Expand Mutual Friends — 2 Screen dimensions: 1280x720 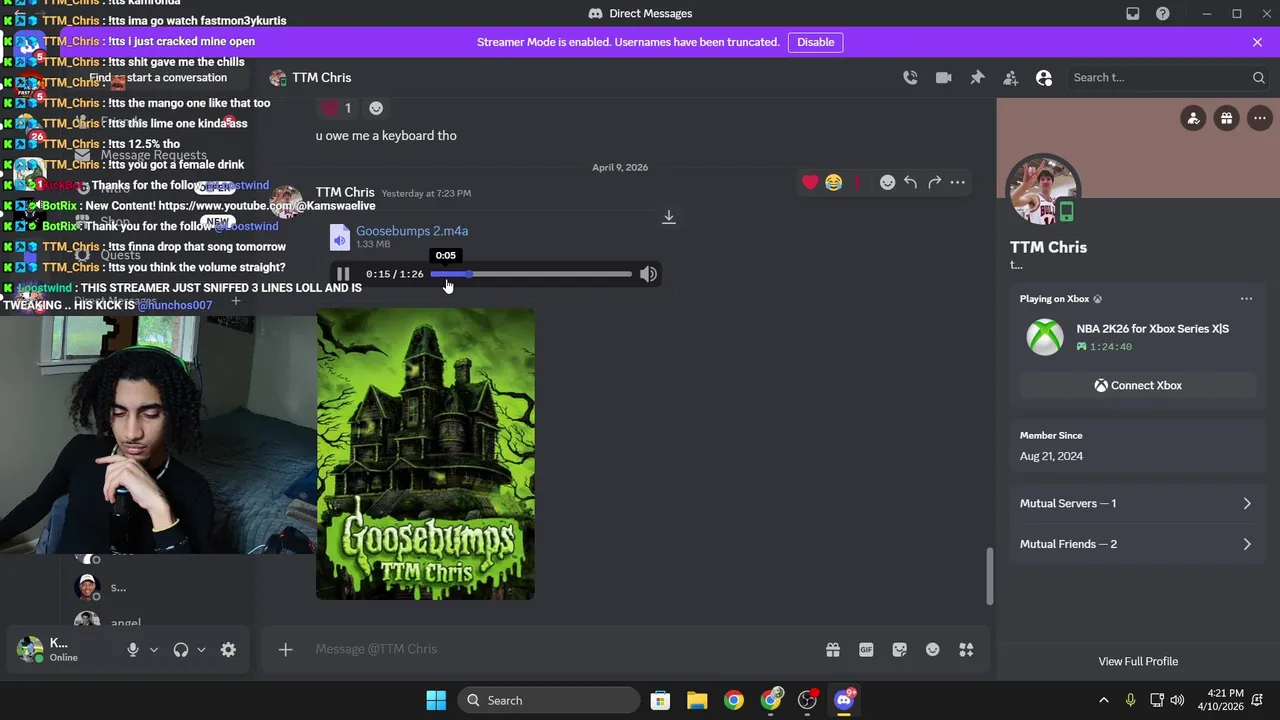(x=1137, y=544)
